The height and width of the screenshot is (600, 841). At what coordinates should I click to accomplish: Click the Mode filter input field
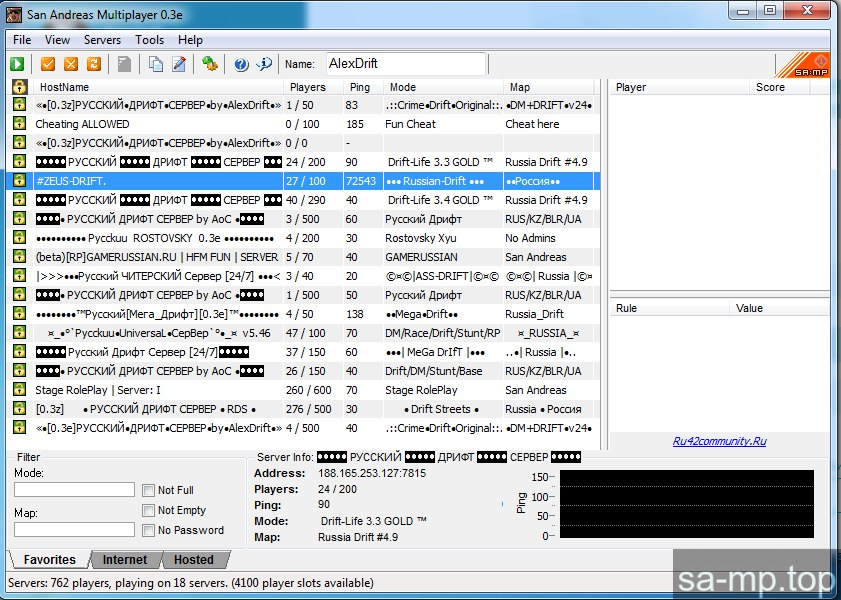(75, 490)
